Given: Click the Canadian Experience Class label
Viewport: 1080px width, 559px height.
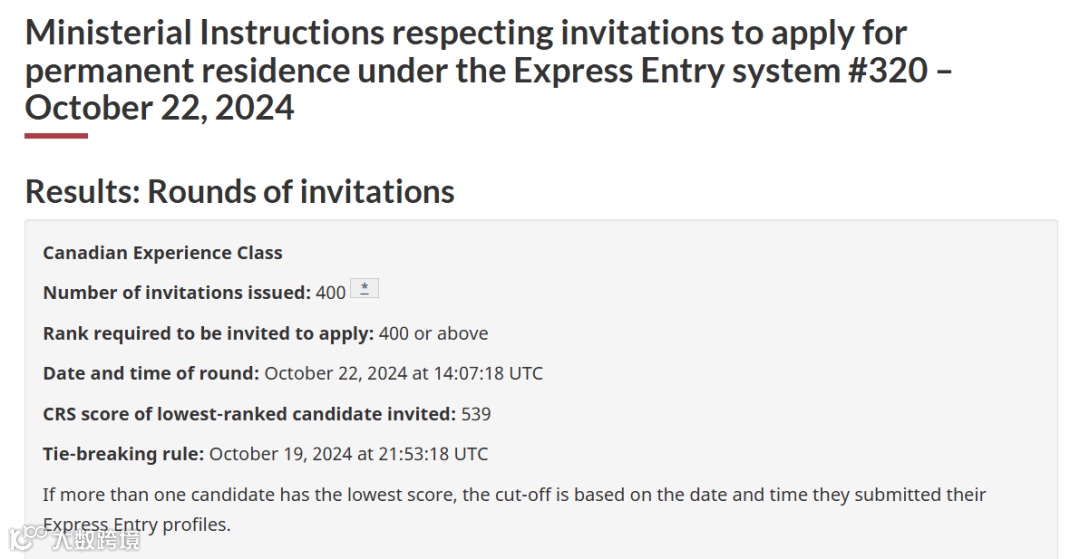Looking at the screenshot, I should (163, 253).
